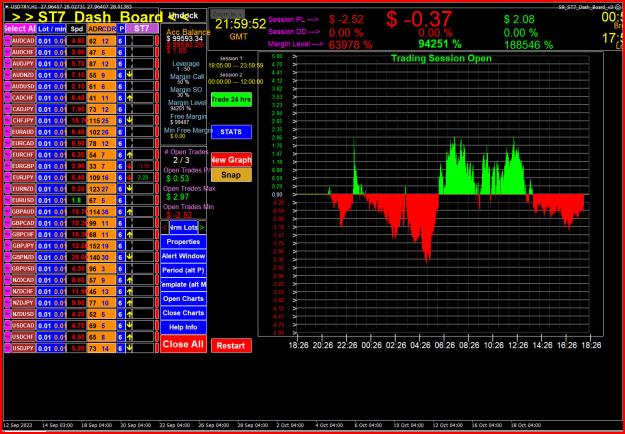This screenshot has width=625, height=434.
Task: Click the Select All column header
Action: click(20, 29)
